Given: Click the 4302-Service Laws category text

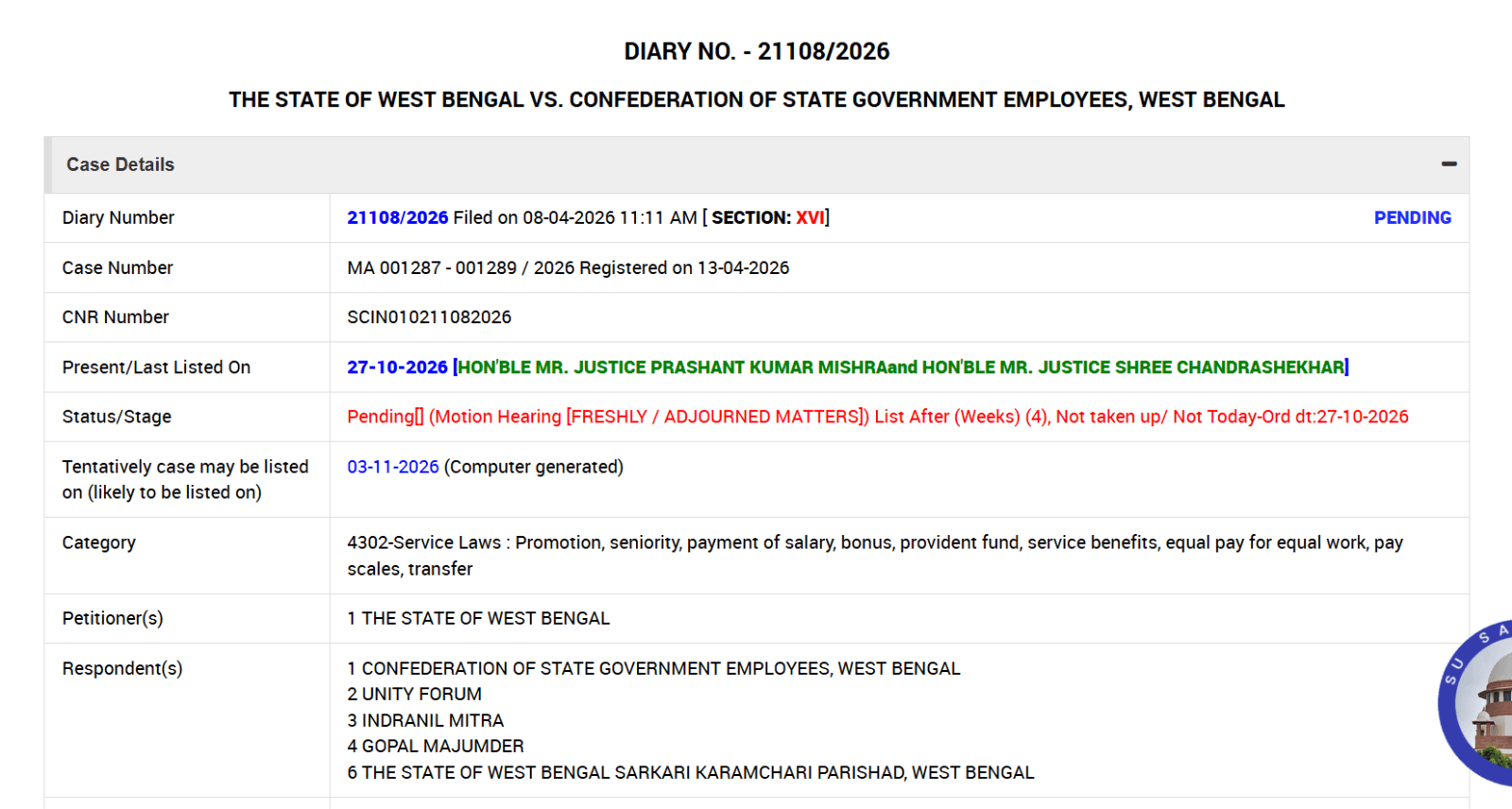Looking at the screenshot, I should click(875, 556).
